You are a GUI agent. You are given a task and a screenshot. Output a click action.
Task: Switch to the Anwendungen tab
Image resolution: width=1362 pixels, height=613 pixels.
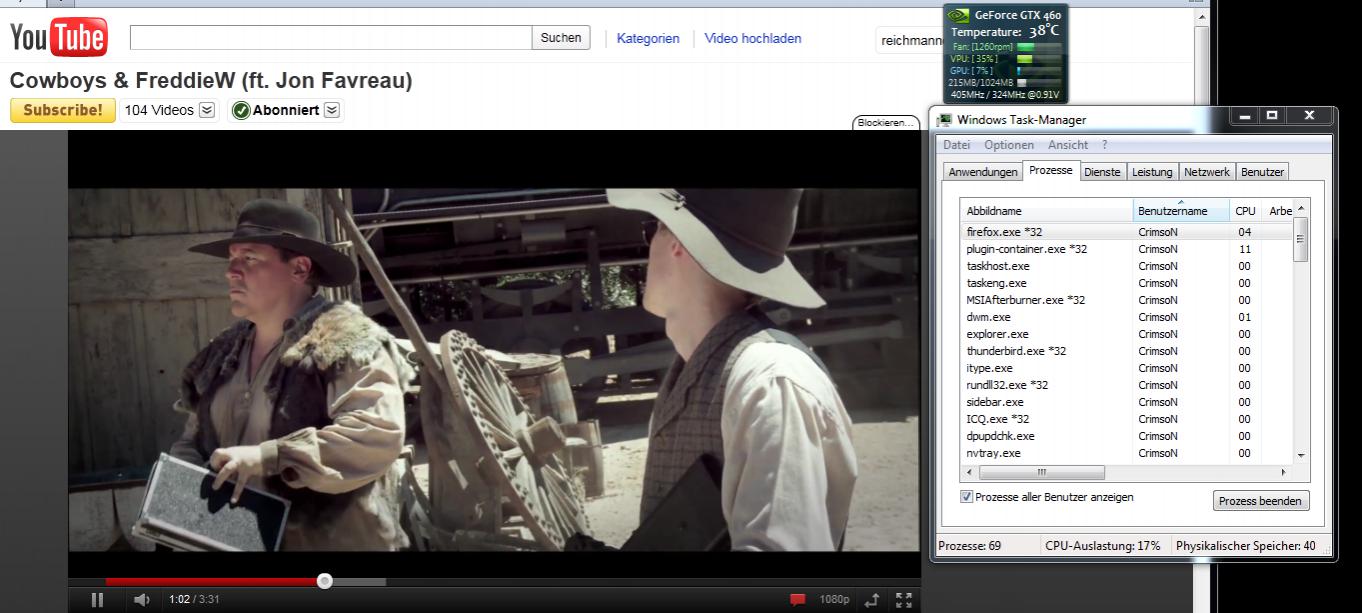pyautogui.click(x=983, y=172)
